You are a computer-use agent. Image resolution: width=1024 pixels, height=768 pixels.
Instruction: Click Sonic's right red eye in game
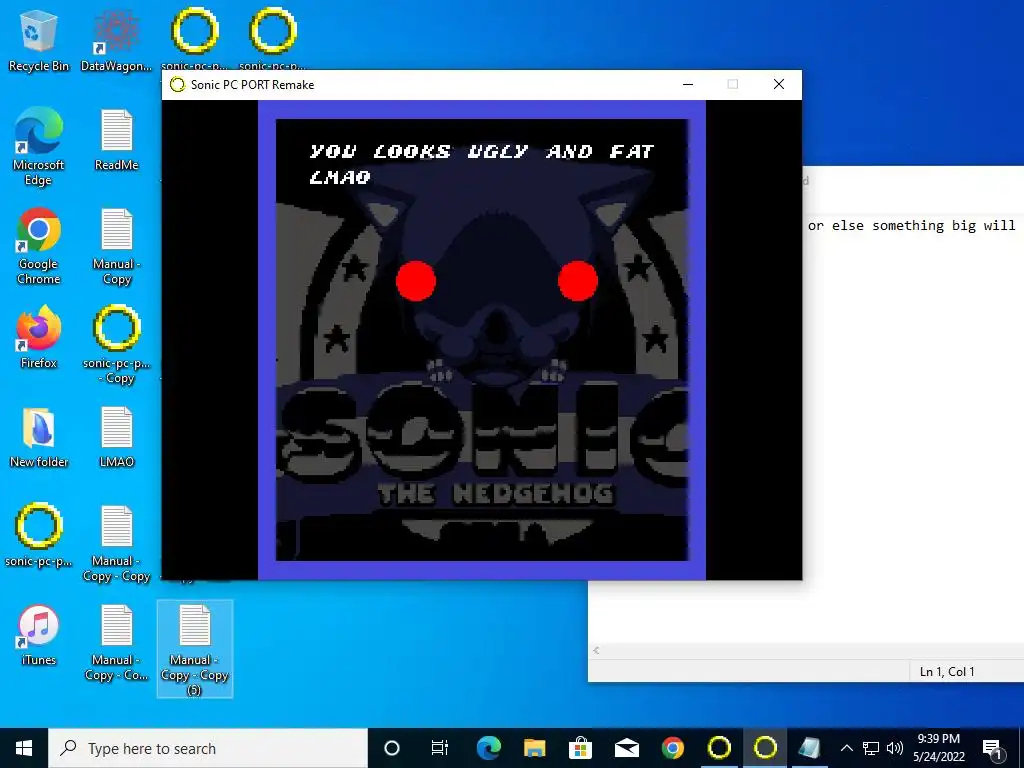click(x=578, y=281)
